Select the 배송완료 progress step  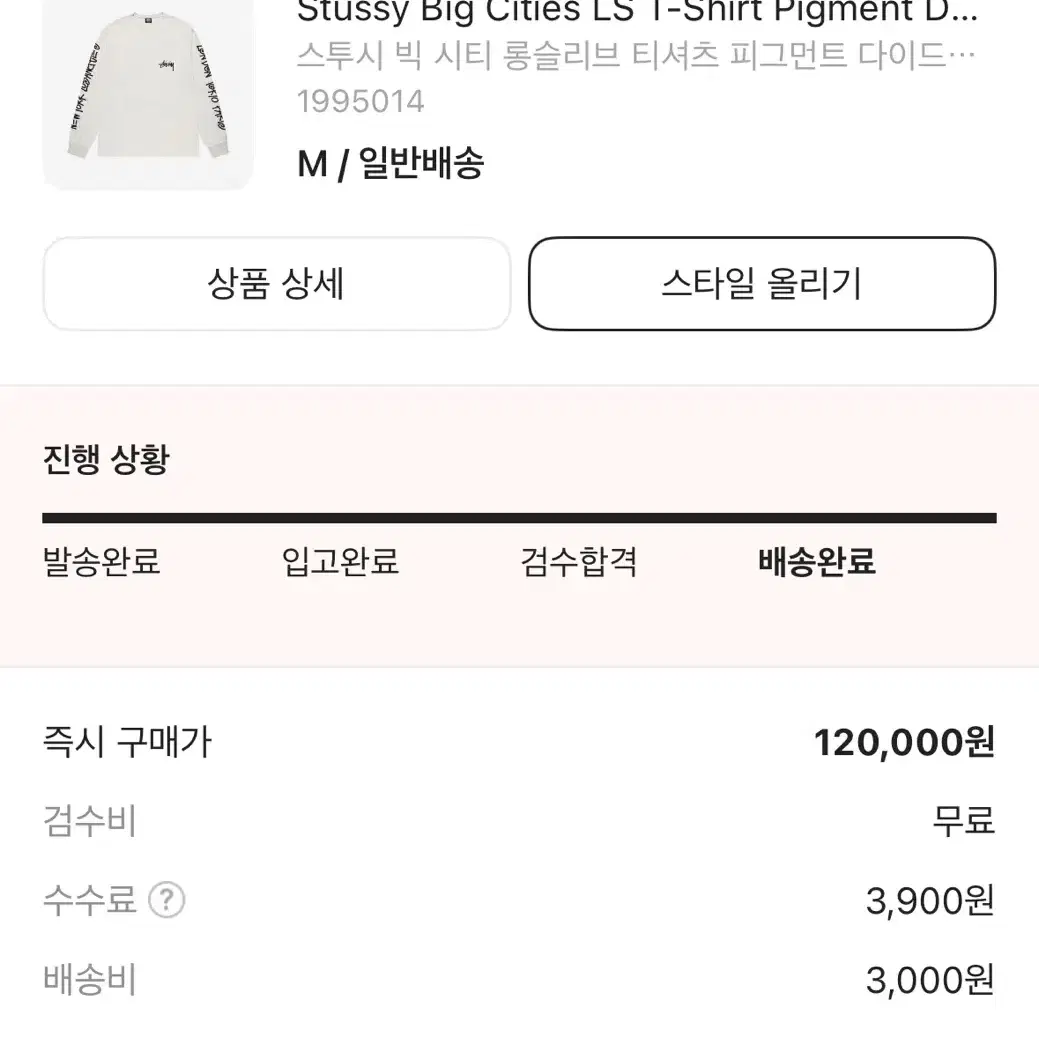(x=817, y=562)
